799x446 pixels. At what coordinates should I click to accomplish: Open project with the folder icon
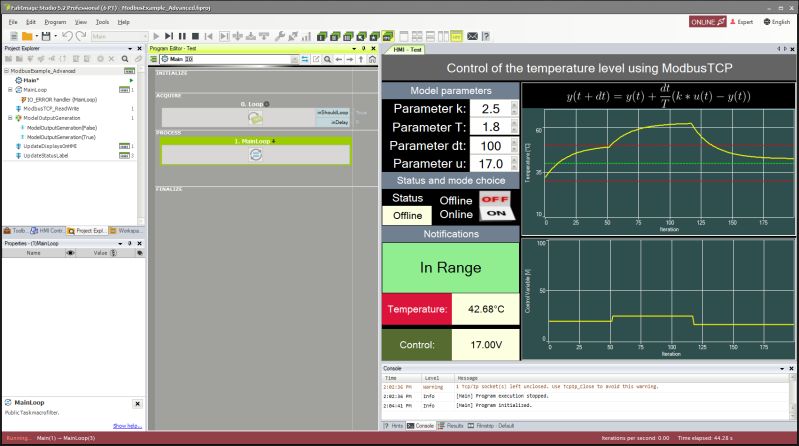27,36
